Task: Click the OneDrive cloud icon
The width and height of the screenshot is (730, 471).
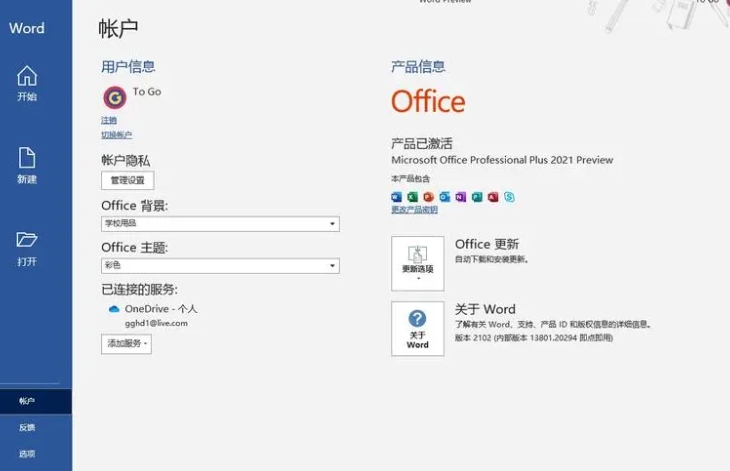Action: (114, 310)
